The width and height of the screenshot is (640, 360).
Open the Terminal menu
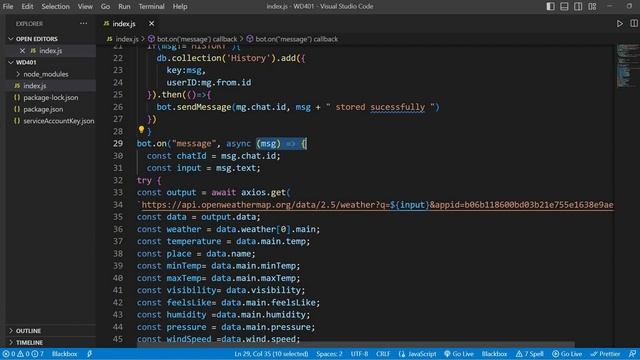point(151,7)
